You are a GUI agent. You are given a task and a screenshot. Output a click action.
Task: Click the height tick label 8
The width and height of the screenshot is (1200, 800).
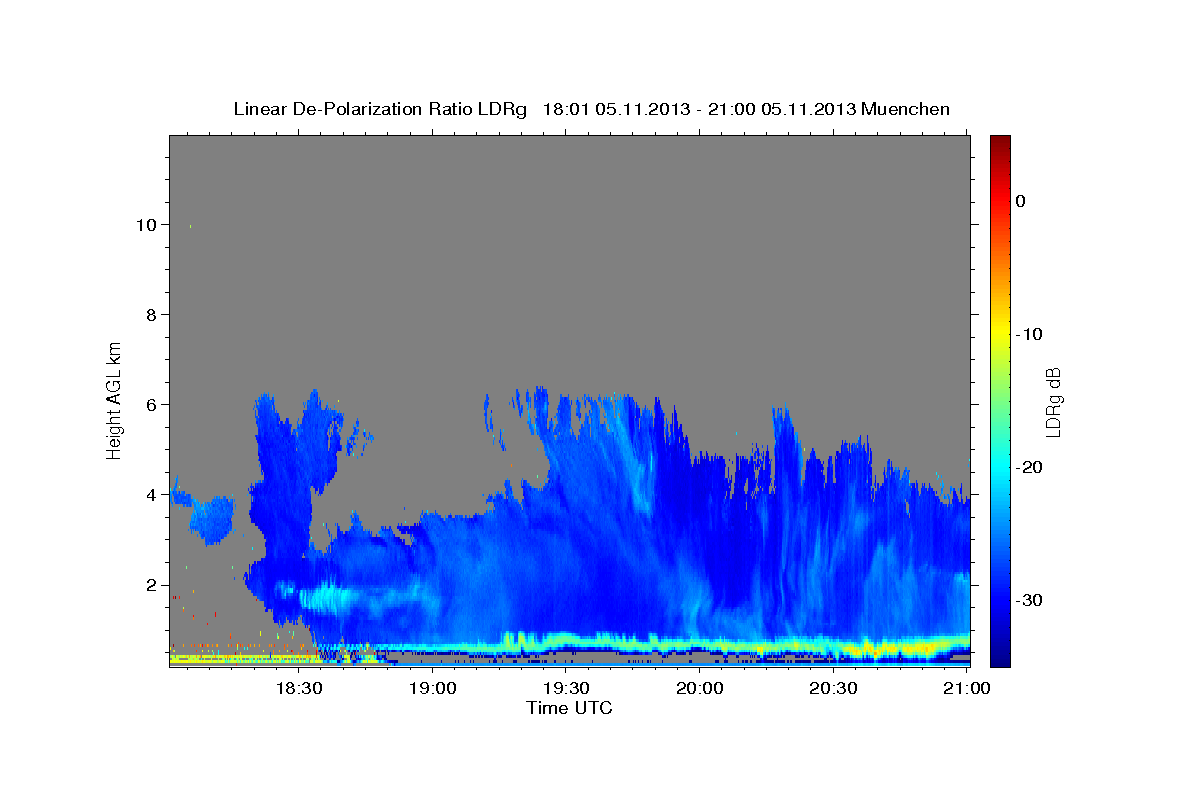coord(152,315)
